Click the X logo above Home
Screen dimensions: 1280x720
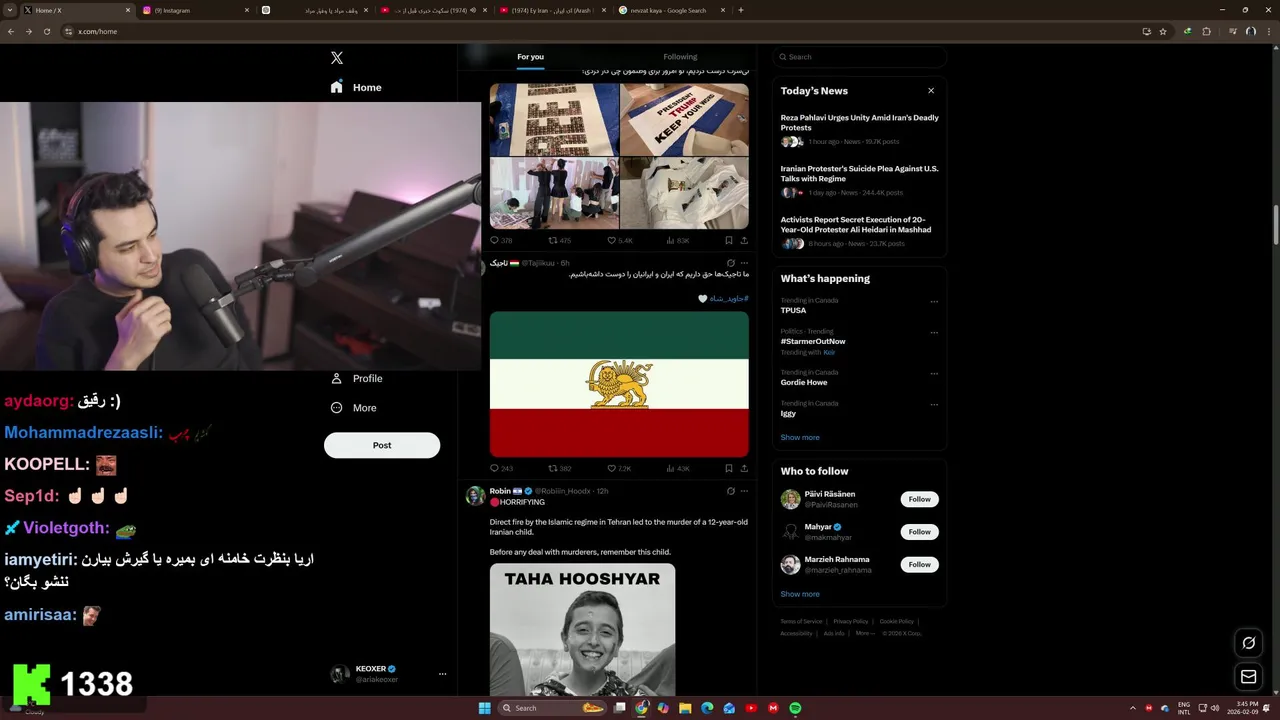[337, 58]
